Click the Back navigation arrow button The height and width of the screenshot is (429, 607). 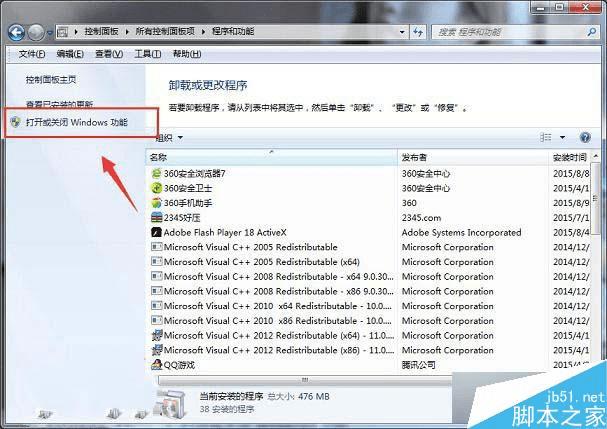[x=16, y=33]
